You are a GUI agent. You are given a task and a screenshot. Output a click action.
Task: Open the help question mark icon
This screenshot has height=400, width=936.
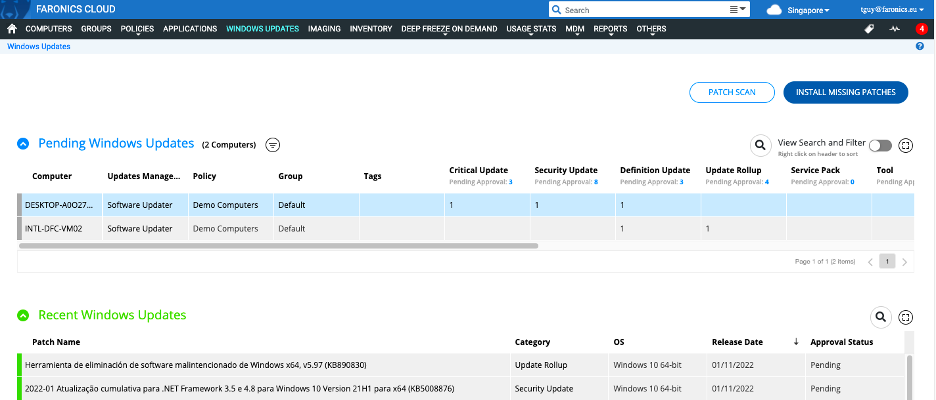click(x=919, y=47)
